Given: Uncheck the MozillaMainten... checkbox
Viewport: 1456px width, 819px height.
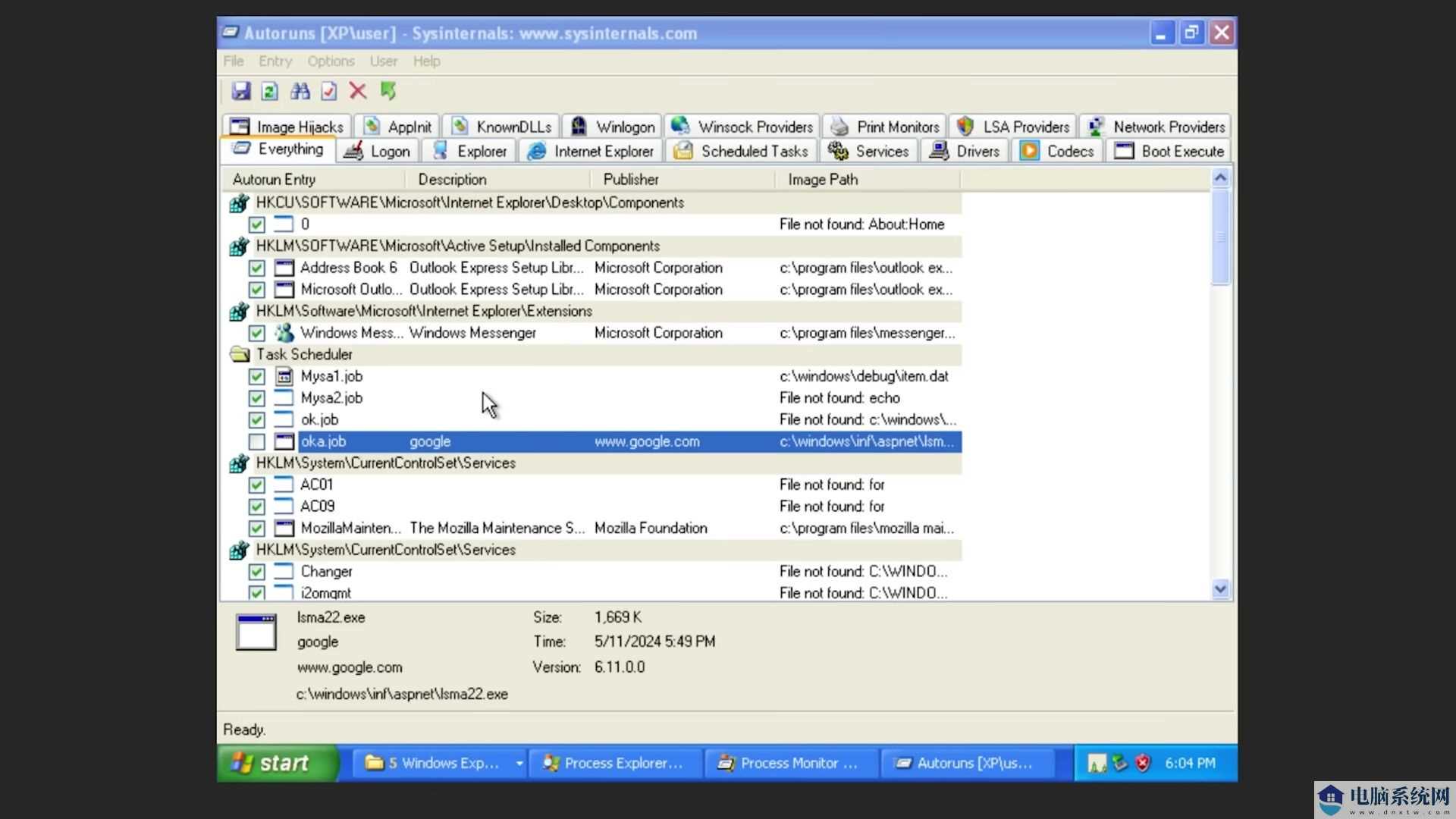Looking at the screenshot, I should [x=256, y=528].
